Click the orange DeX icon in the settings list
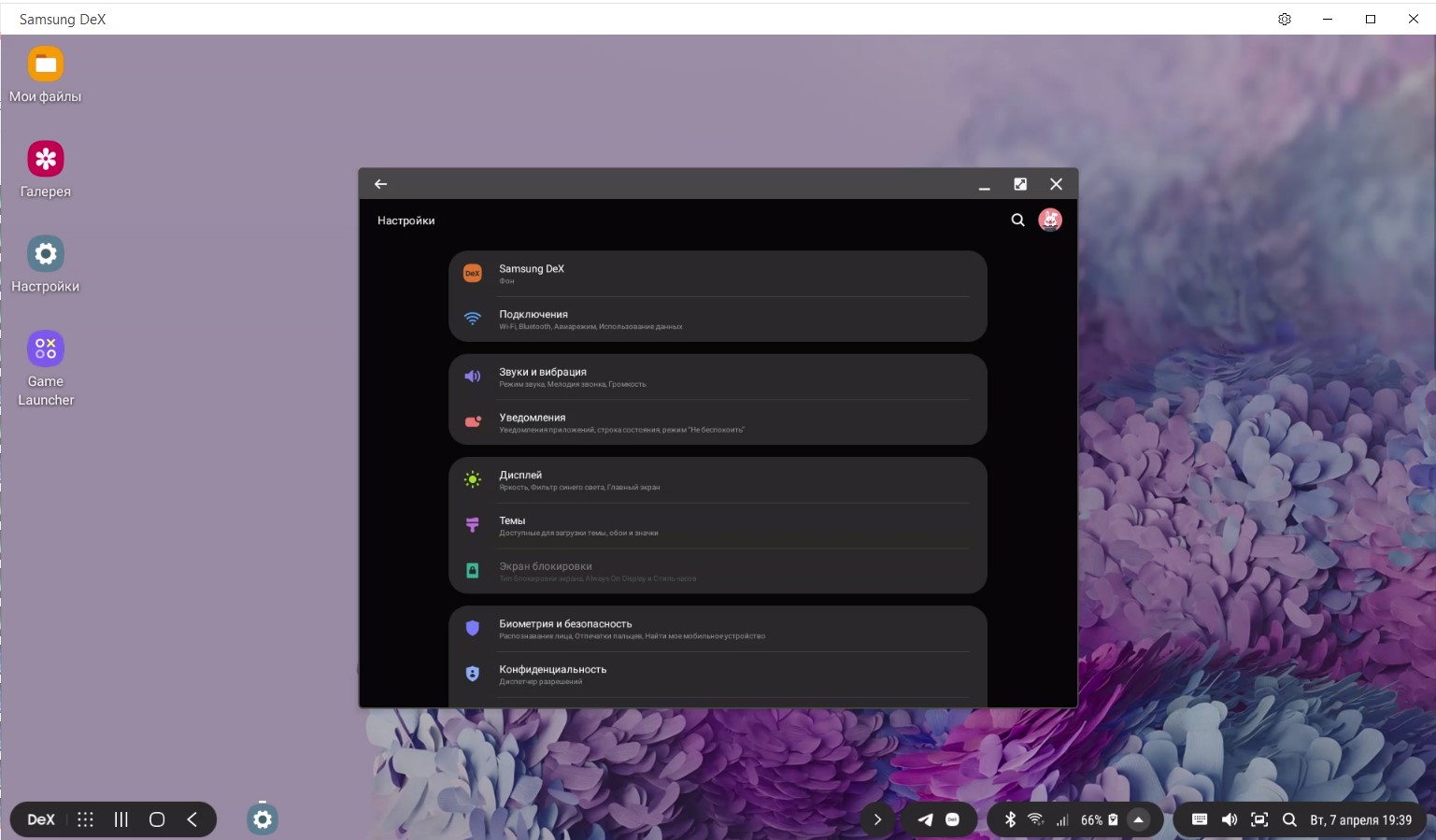The image size is (1436, 840). [x=473, y=273]
